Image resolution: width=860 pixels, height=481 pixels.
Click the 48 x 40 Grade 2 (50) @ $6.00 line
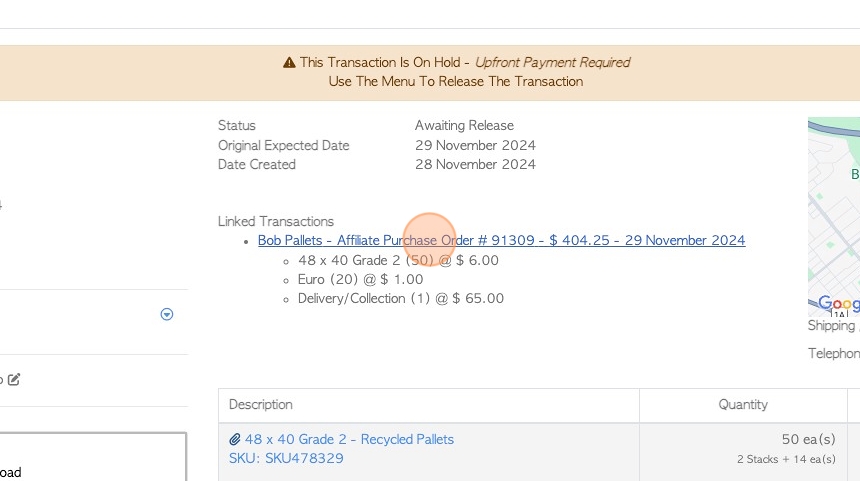click(x=398, y=260)
